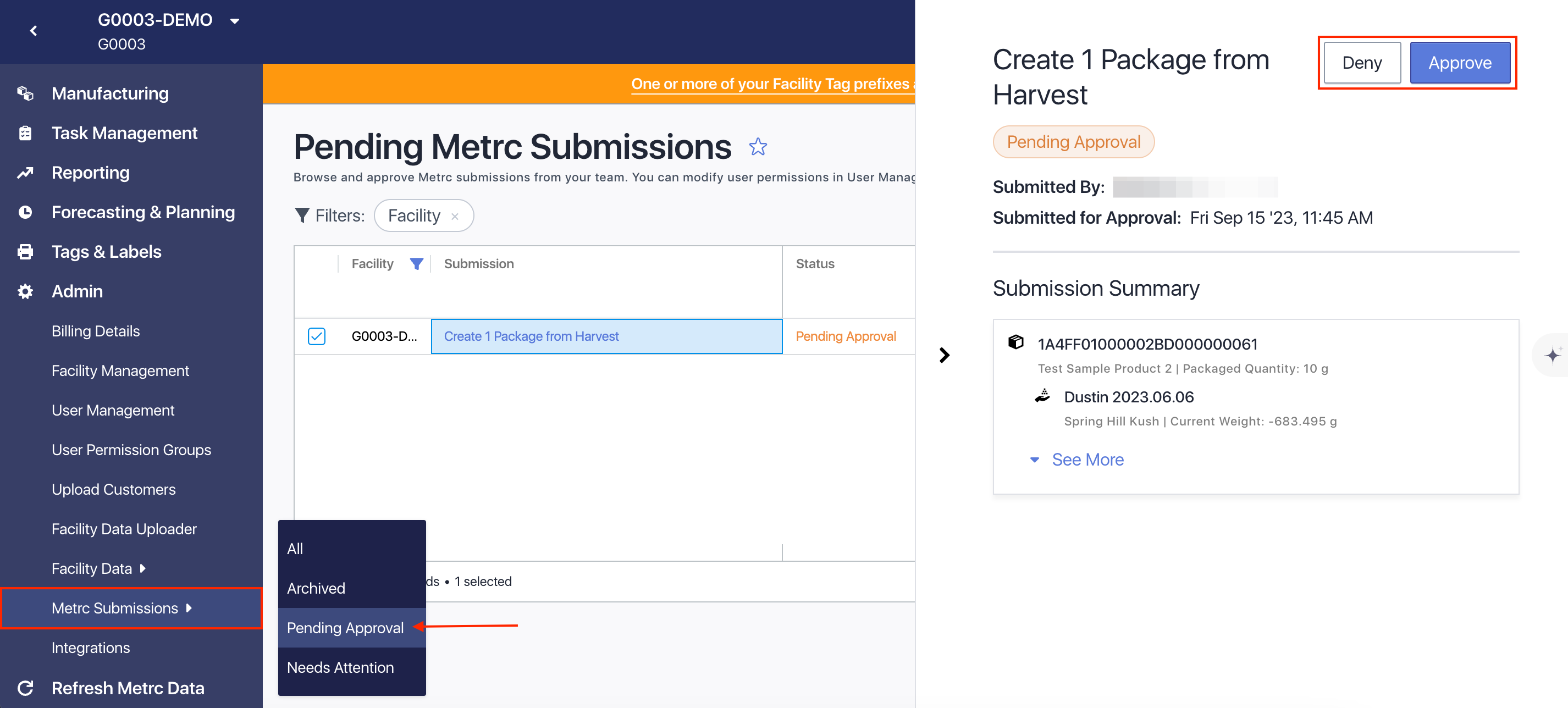Click the Manufacturing sidebar icon
Image resolution: width=1568 pixels, height=708 pixels.
coord(25,93)
